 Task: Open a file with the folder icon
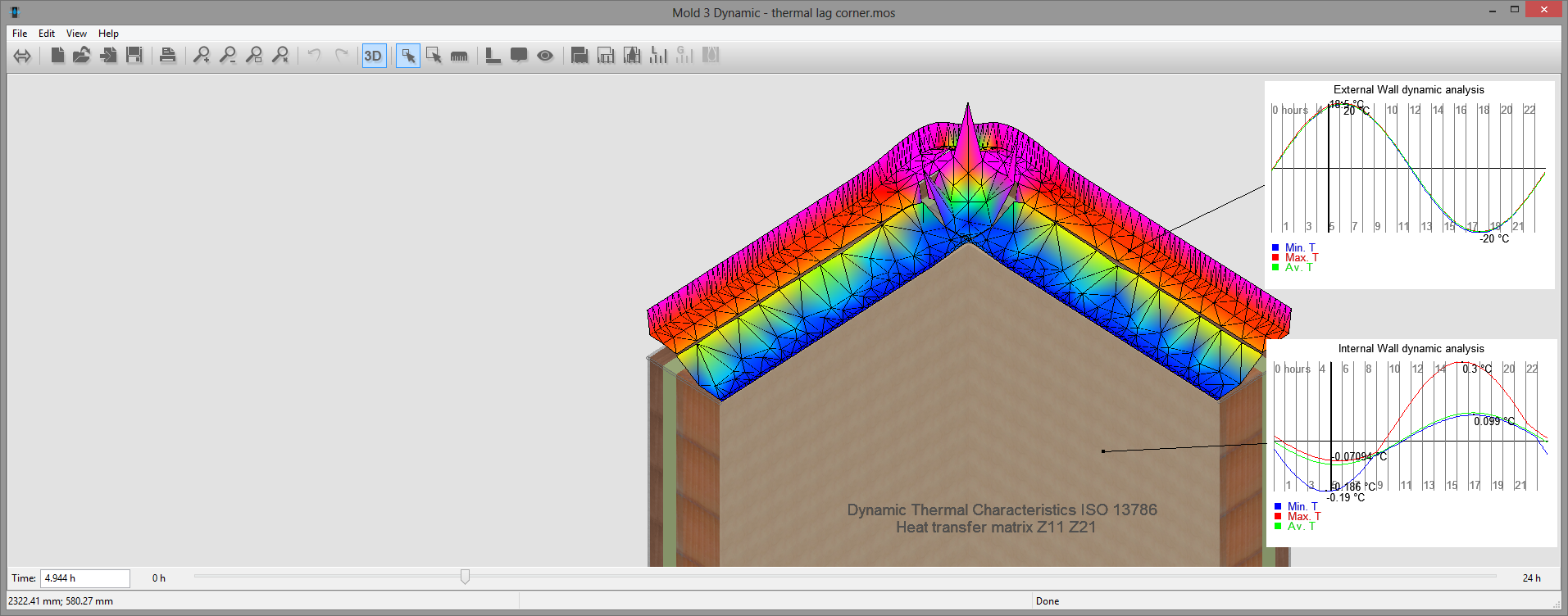(82, 56)
